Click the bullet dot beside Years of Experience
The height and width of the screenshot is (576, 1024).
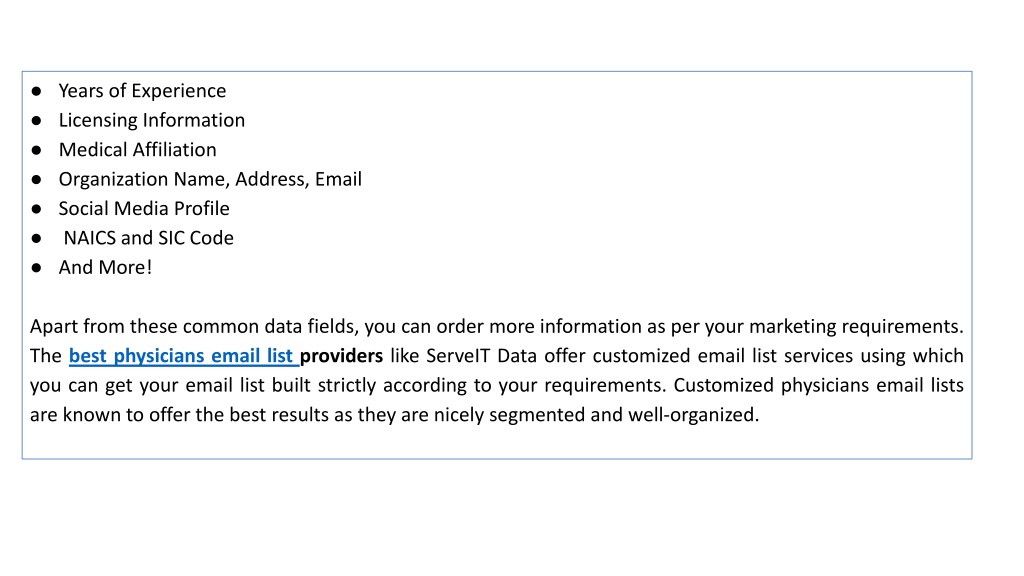pos(37,91)
